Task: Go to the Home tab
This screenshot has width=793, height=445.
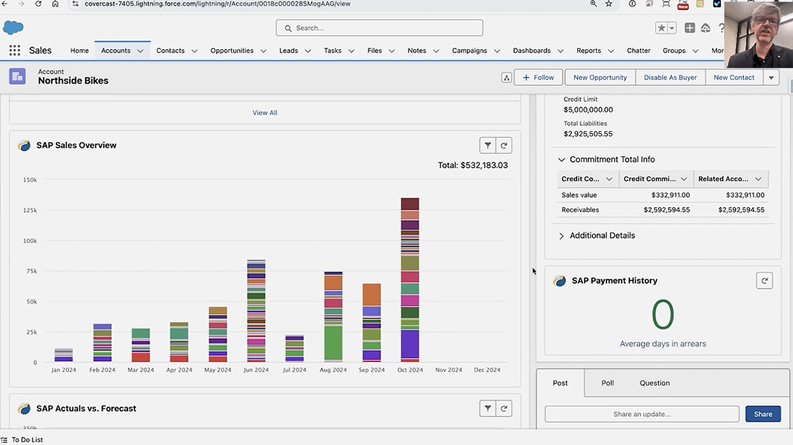Action: tap(79, 51)
